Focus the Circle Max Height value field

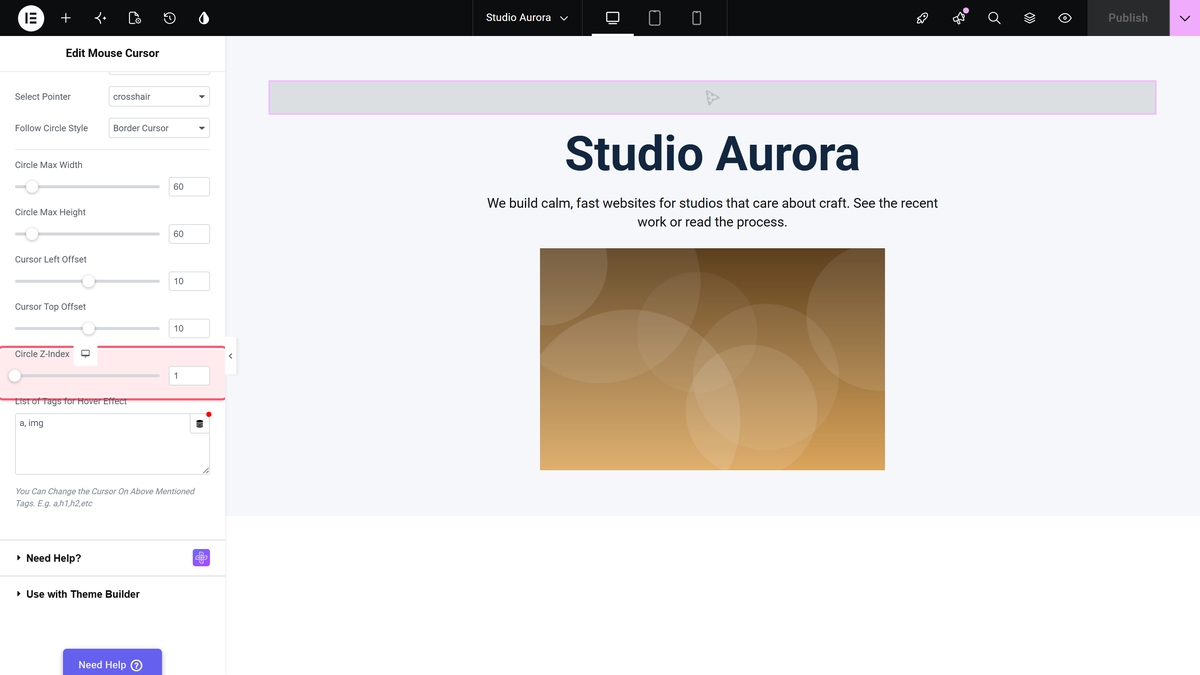pos(189,234)
